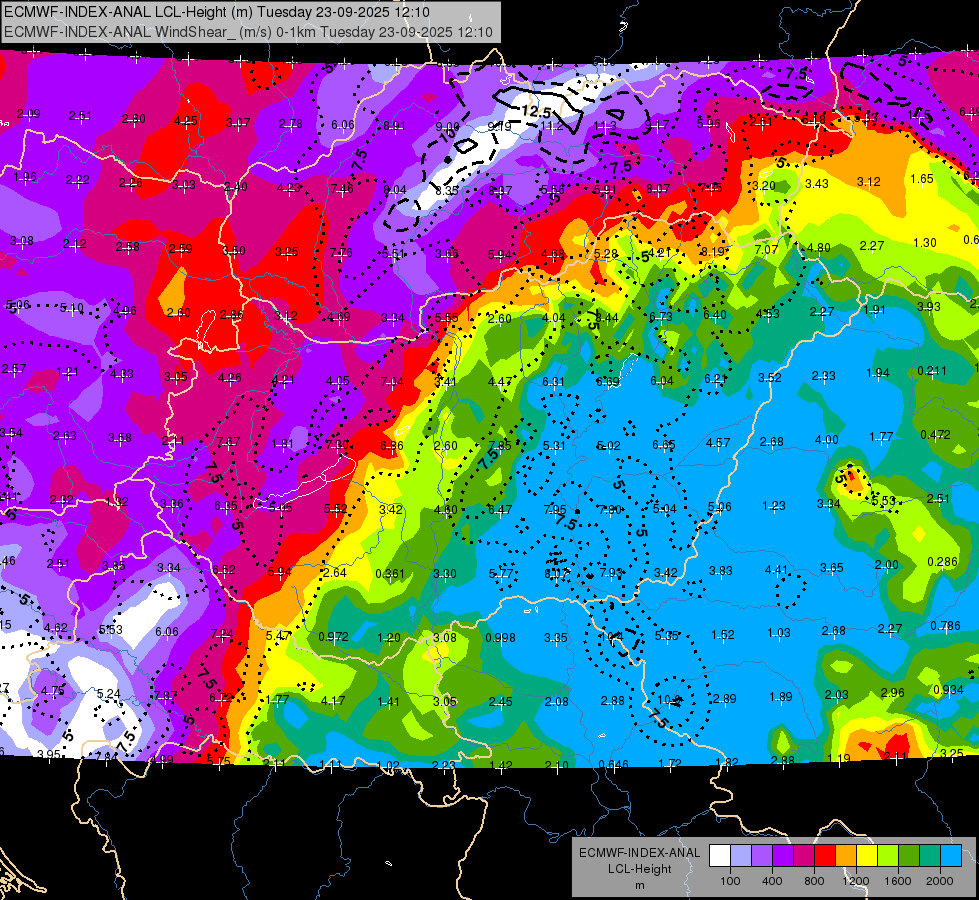This screenshot has width=979, height=900.
Task: Select the WindShear 0-1km header line
Action: [x=248, y=32]
